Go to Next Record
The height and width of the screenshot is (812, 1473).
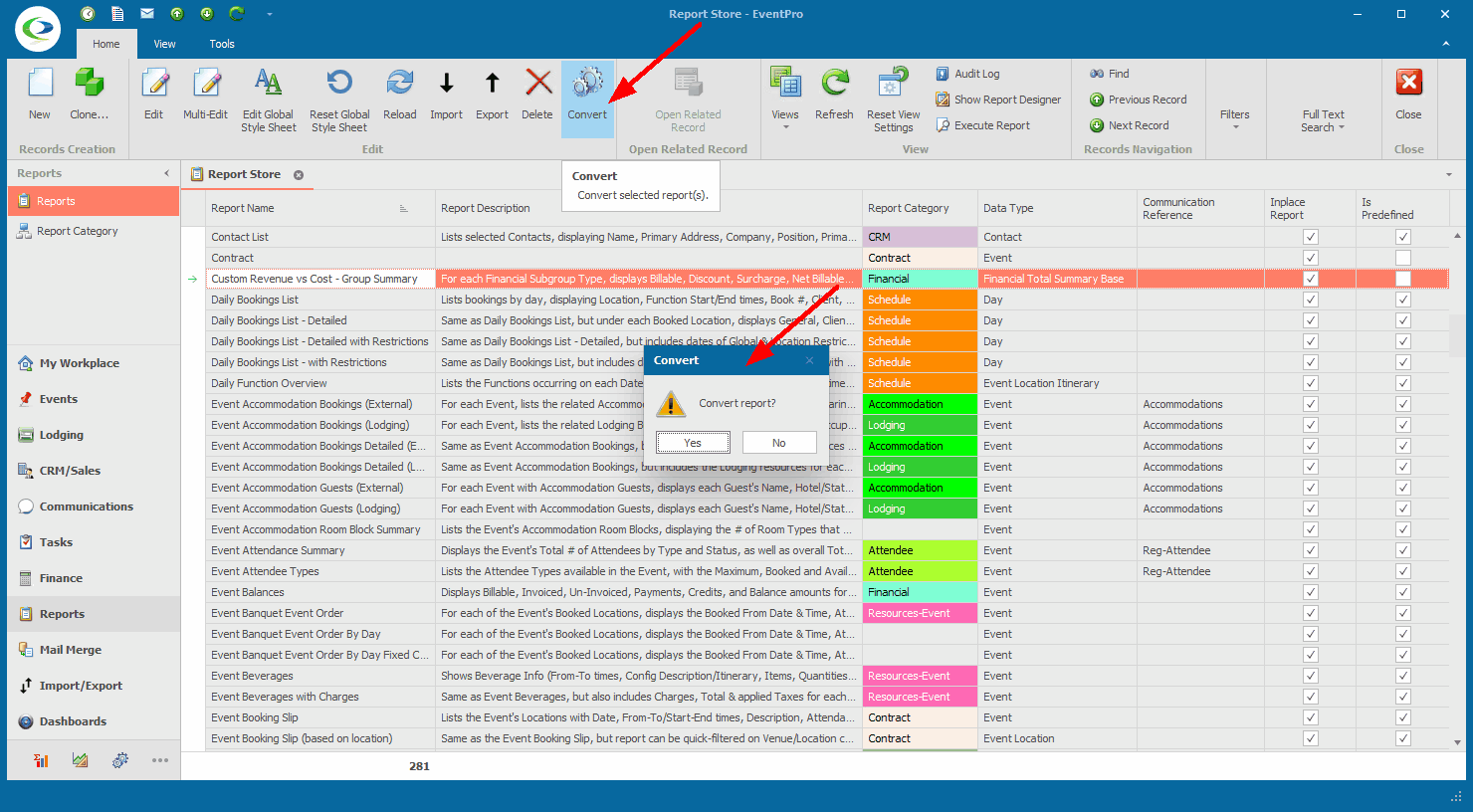pos(1129,125)
